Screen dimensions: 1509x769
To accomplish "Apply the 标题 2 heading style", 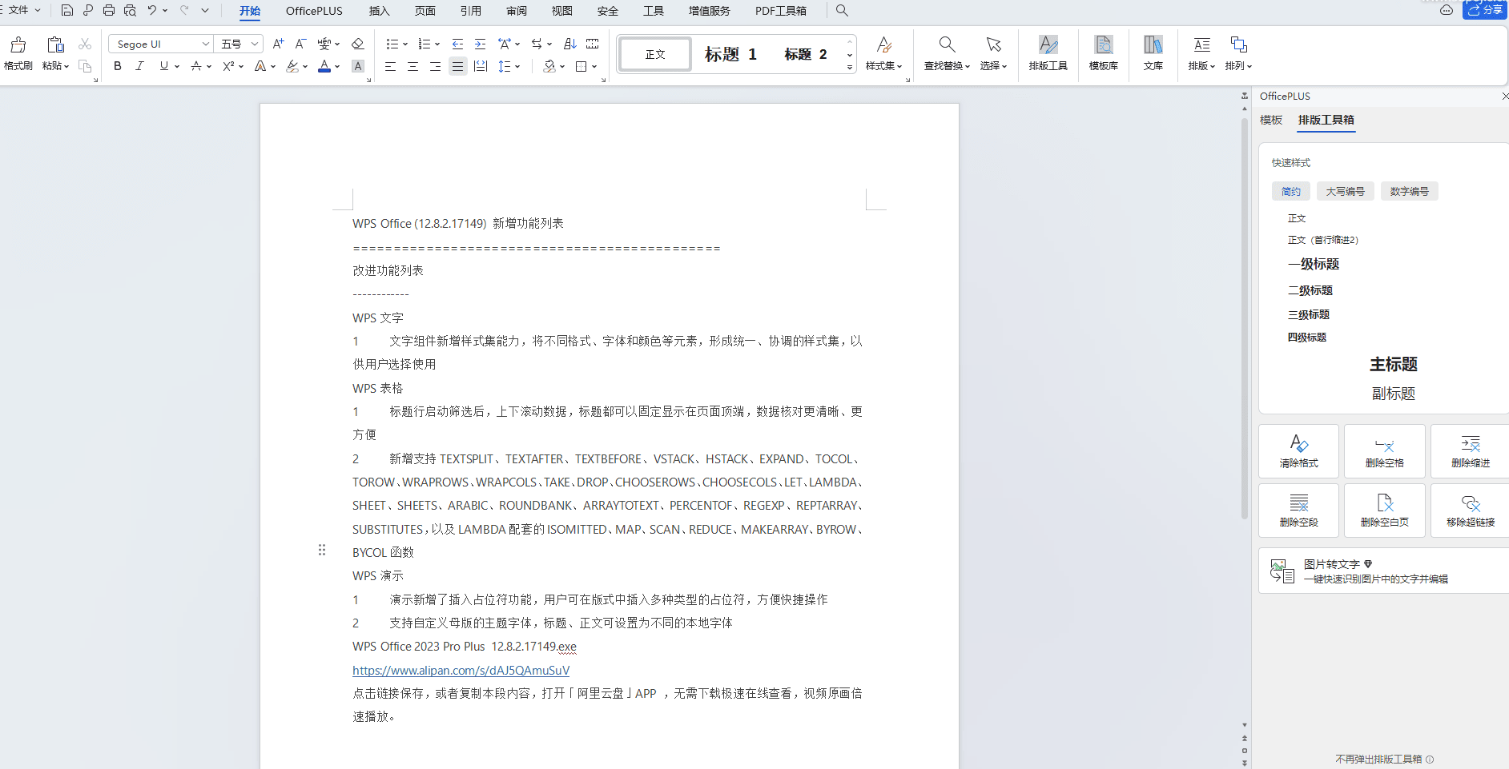I will point(806,54).
